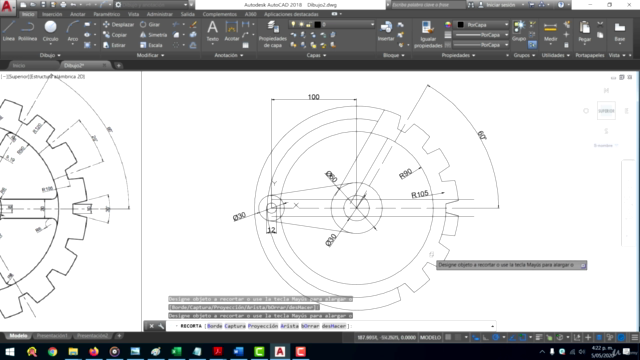Image resolution: width=640 pixels, height=360 pixels.
Task: Switch to the Inicio file tab
Action: 19,65
